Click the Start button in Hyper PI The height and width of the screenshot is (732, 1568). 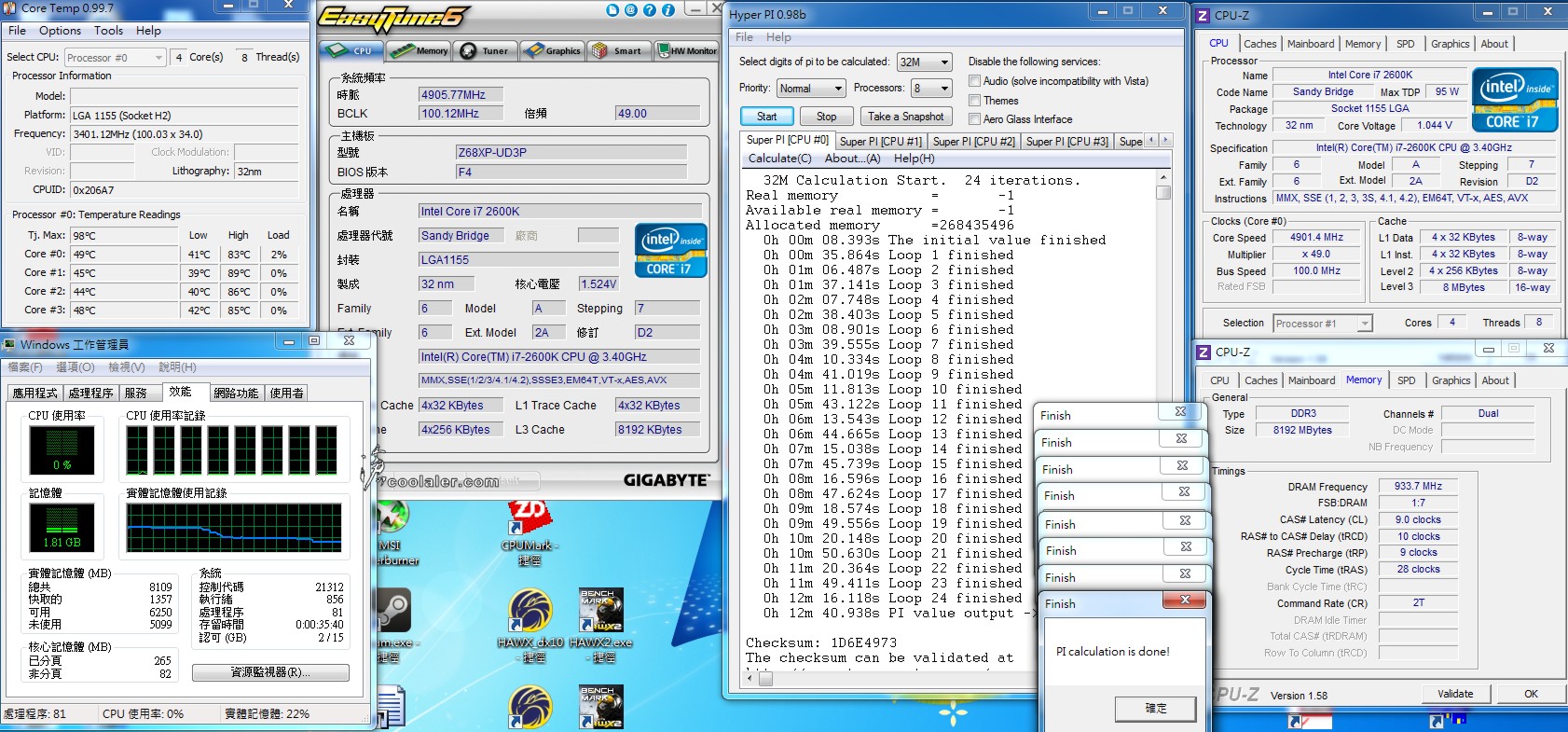click(767, 117)
